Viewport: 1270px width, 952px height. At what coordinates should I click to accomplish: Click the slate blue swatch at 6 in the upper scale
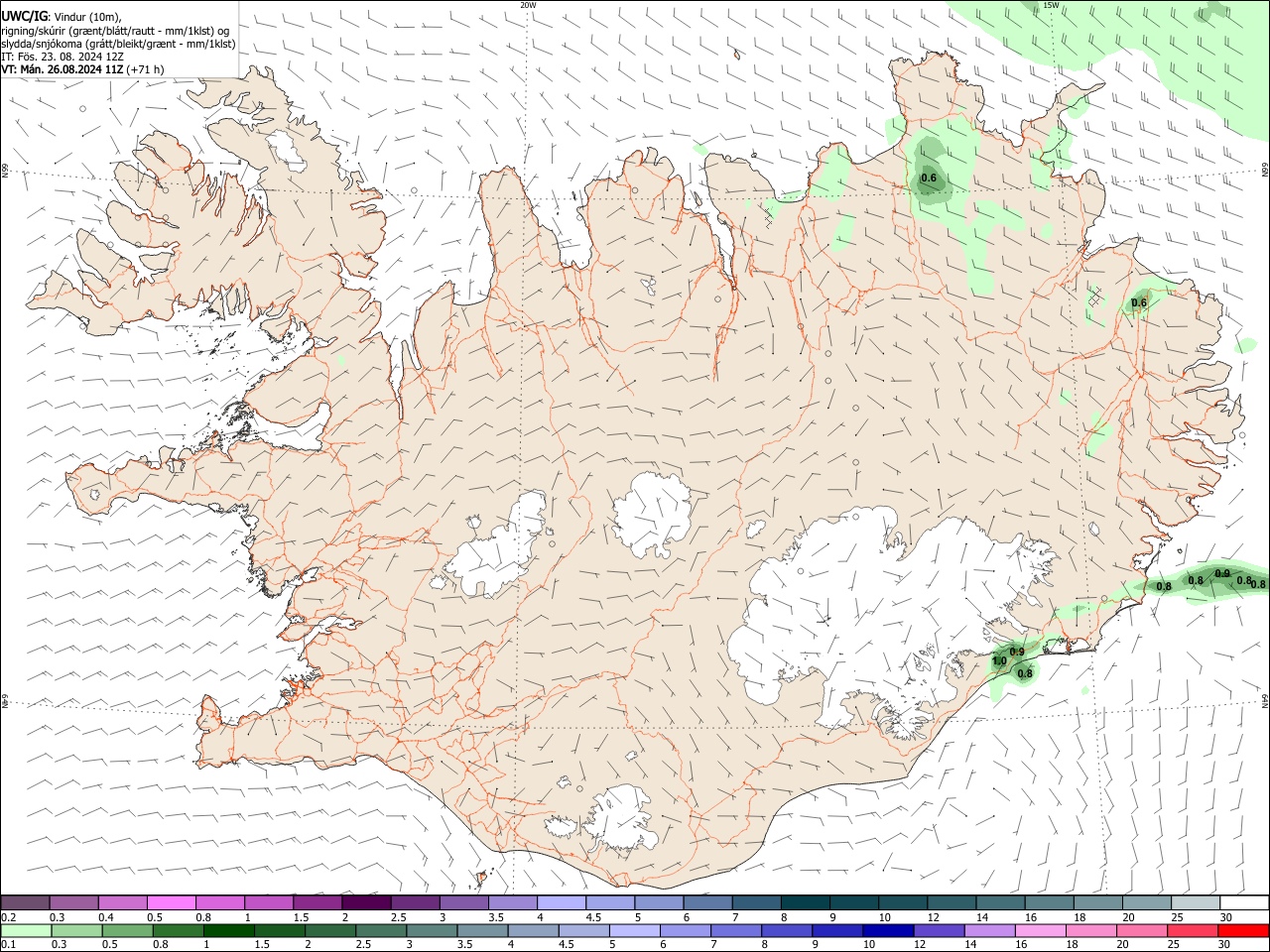708,903
